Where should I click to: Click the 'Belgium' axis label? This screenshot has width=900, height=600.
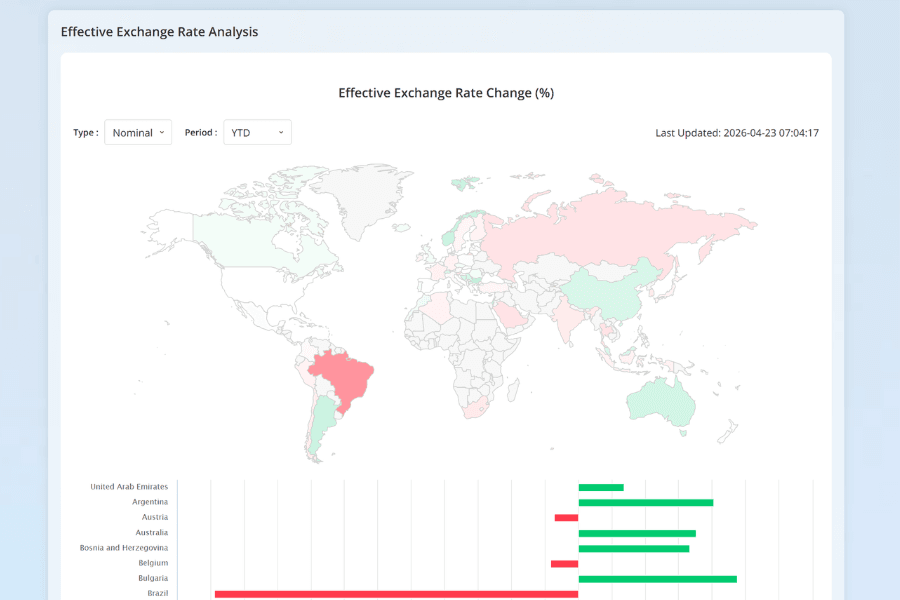click(x=153, y=563)
